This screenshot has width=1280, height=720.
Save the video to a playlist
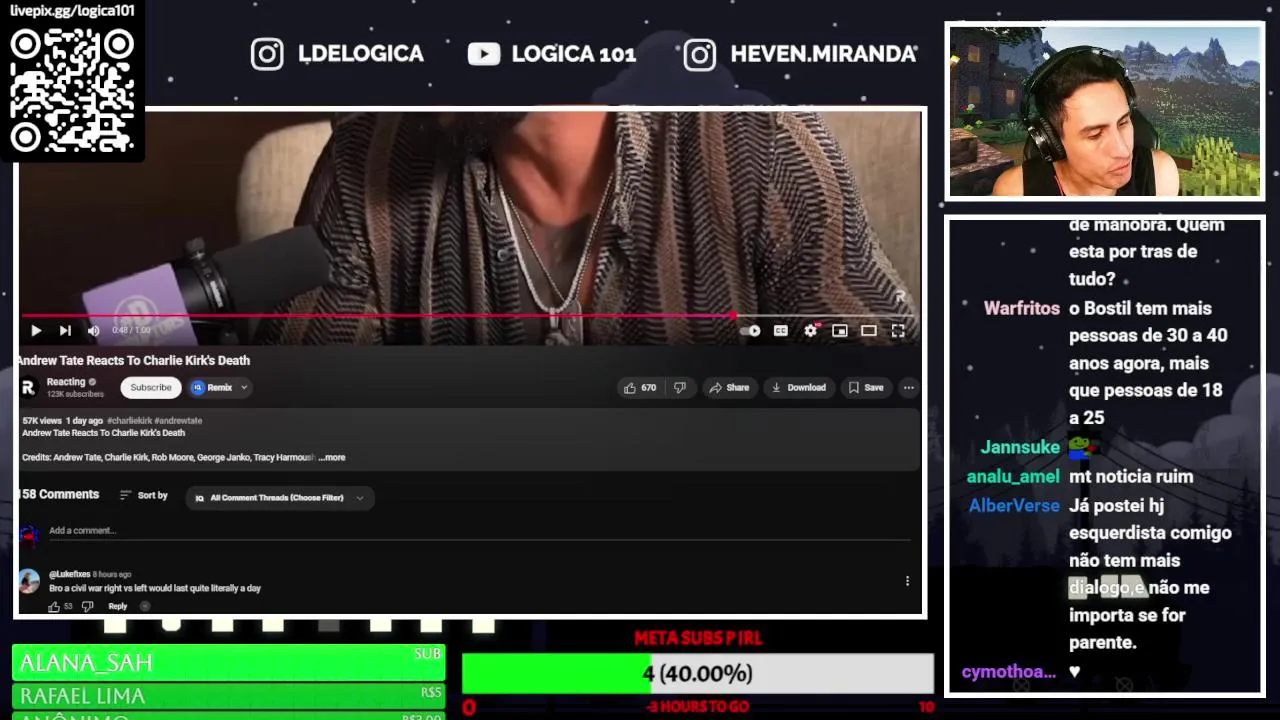866,388
